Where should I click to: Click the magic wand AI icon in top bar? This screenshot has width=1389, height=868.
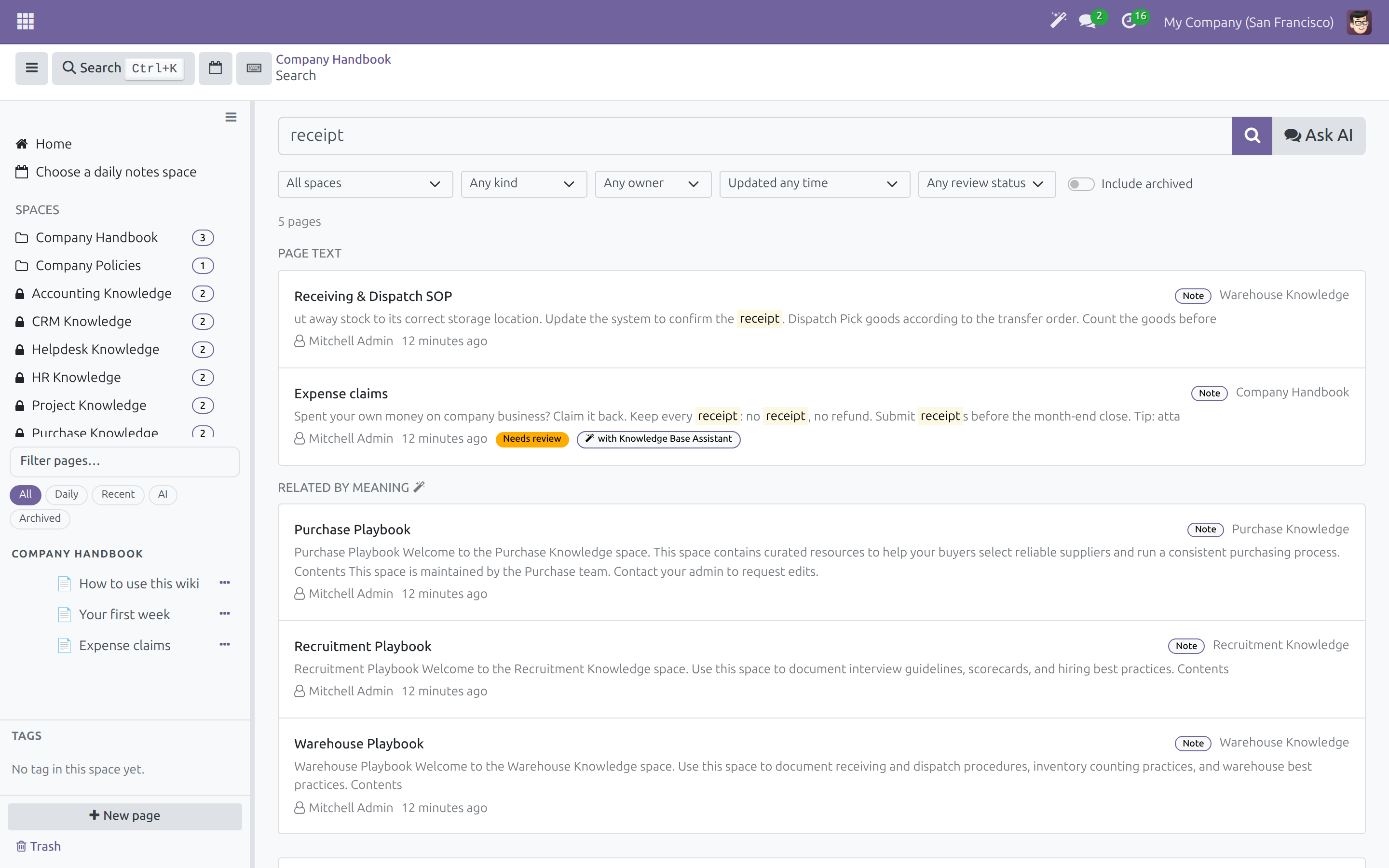point(1058,21)
